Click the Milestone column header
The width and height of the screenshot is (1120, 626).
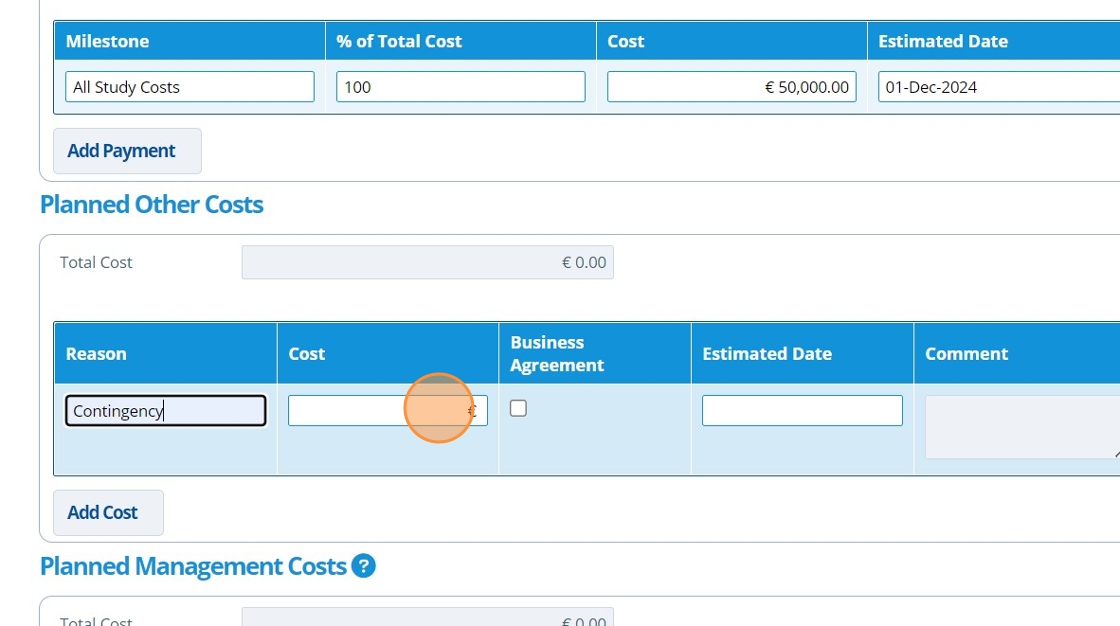[108, 41]
